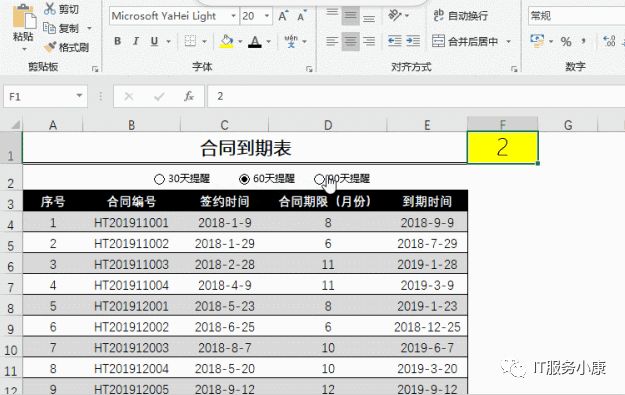Click the phonetic guide (wén) icon

tap(291, 41)
